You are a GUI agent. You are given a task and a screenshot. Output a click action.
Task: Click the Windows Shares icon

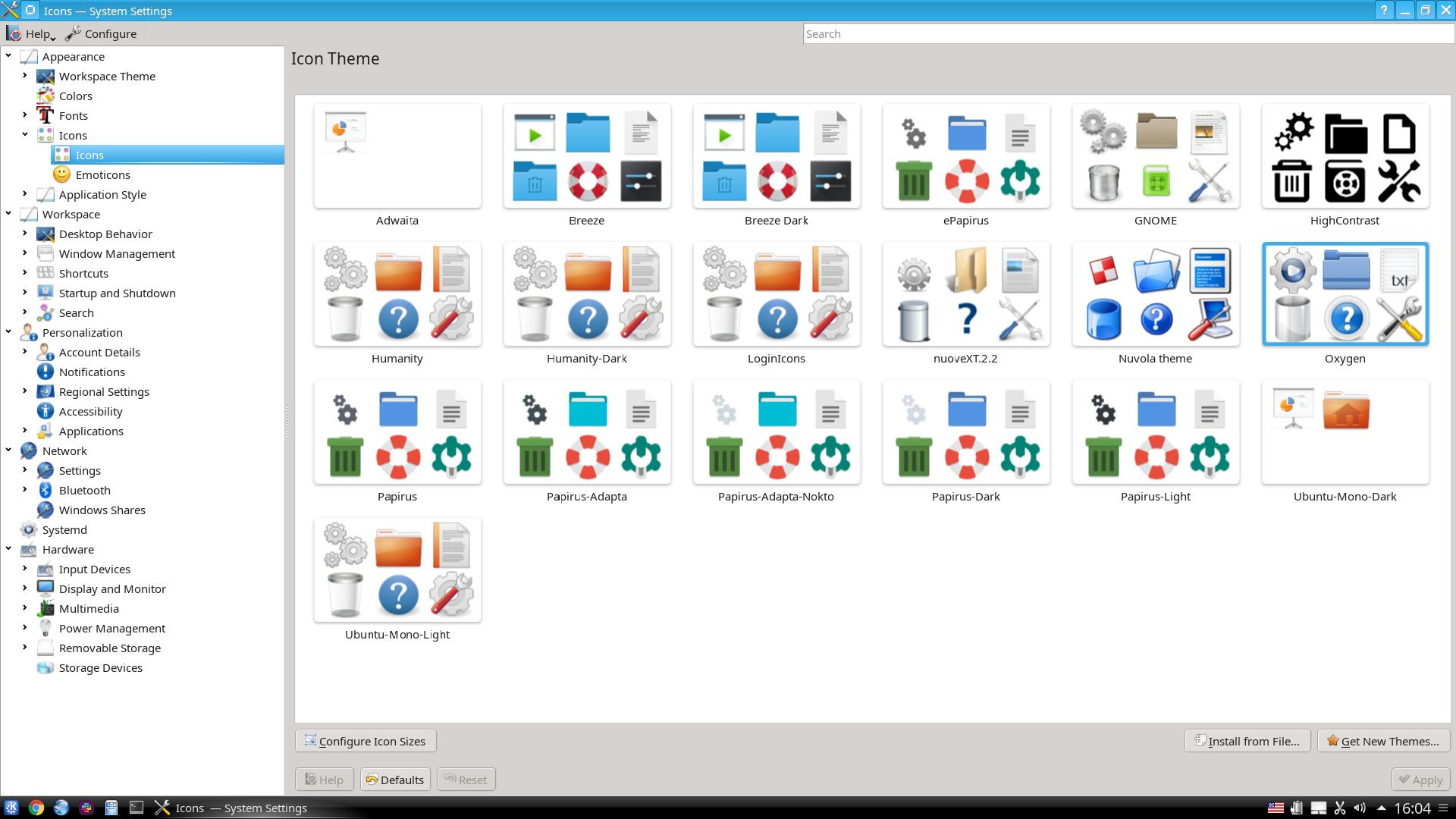point(45,510)
